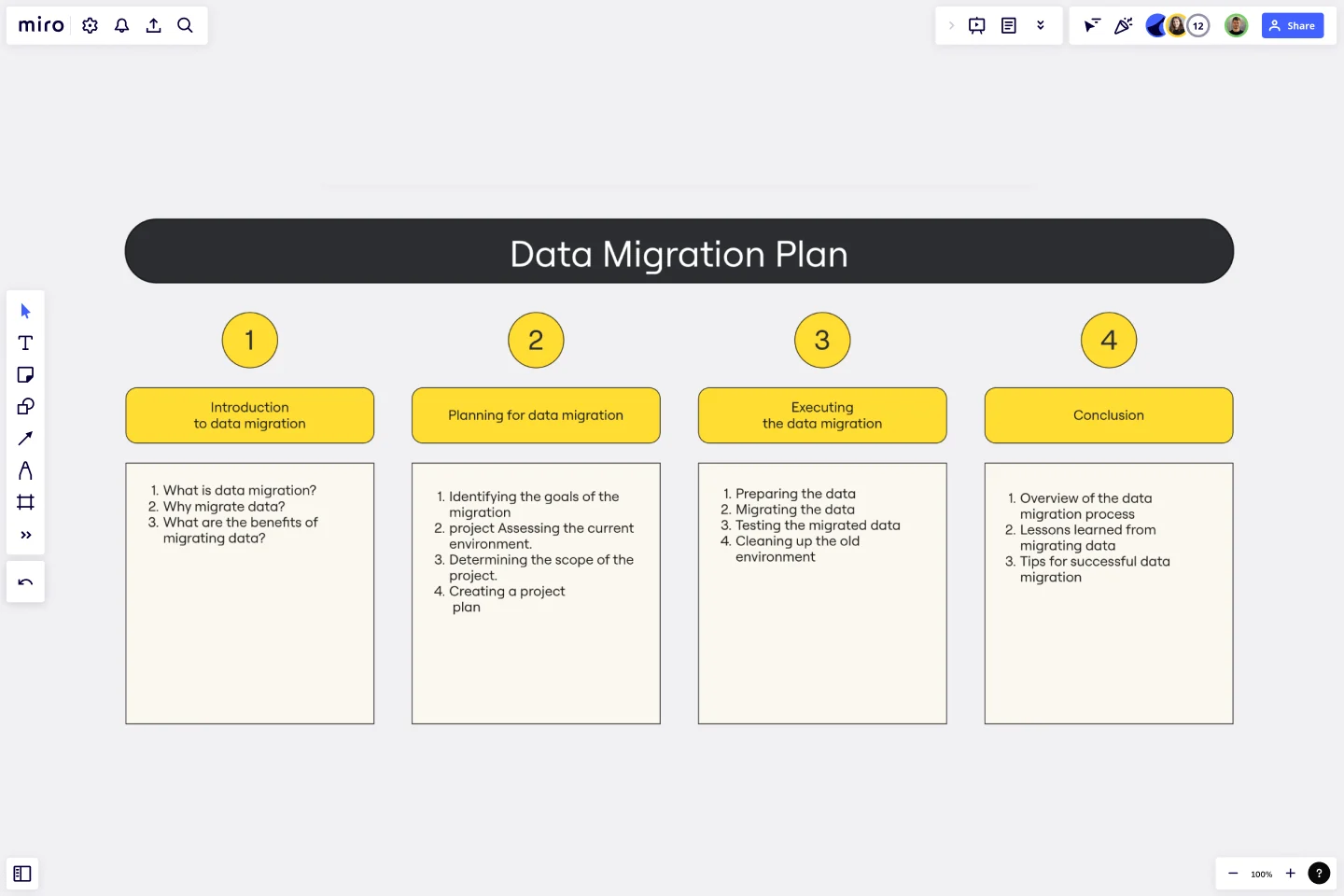The width and height of the screenshot is (1344, 896).
Task: Click 'Testing the migrated data' text
Action: coord(818,525)
